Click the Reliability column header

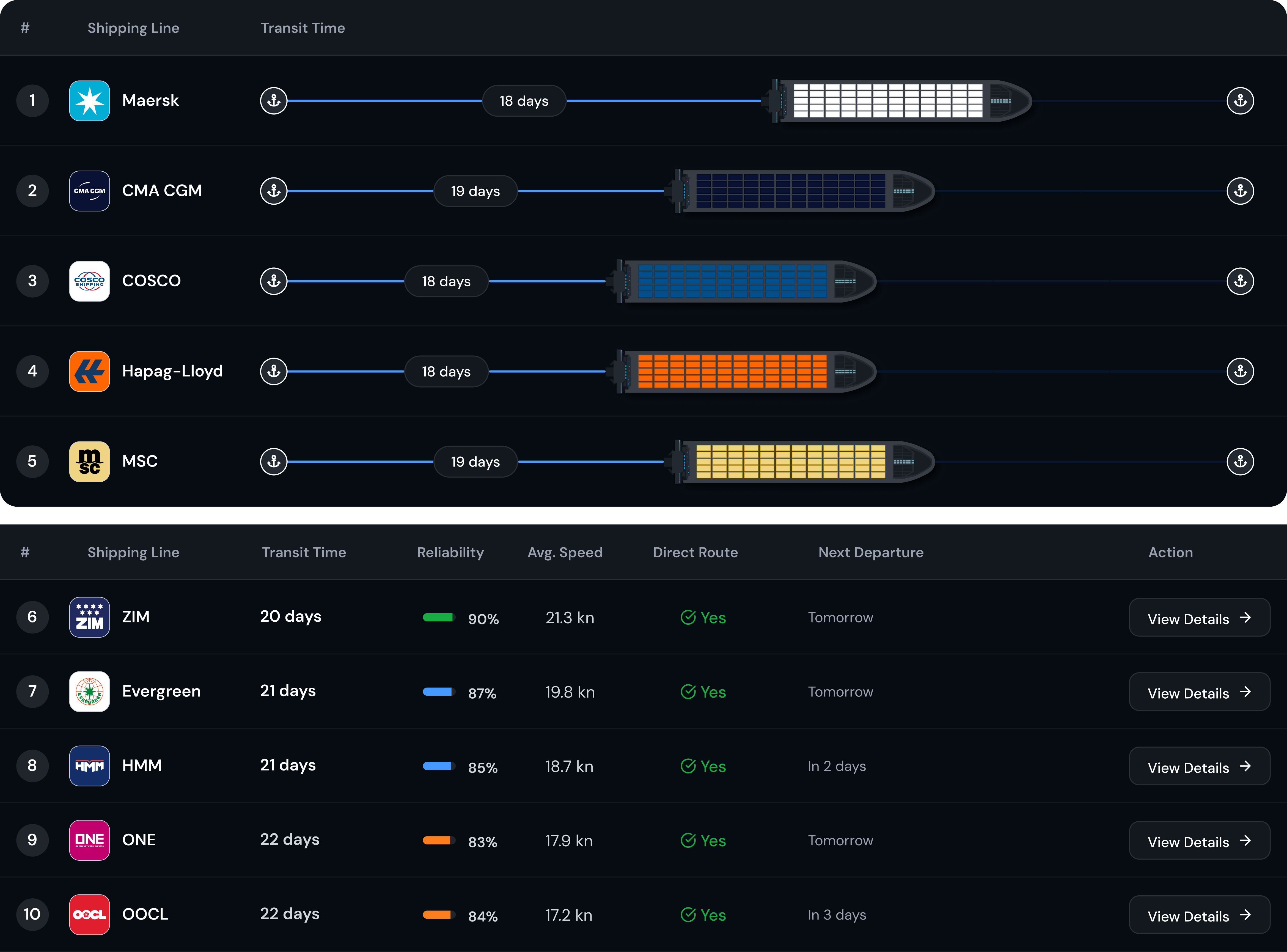(450, 553)
